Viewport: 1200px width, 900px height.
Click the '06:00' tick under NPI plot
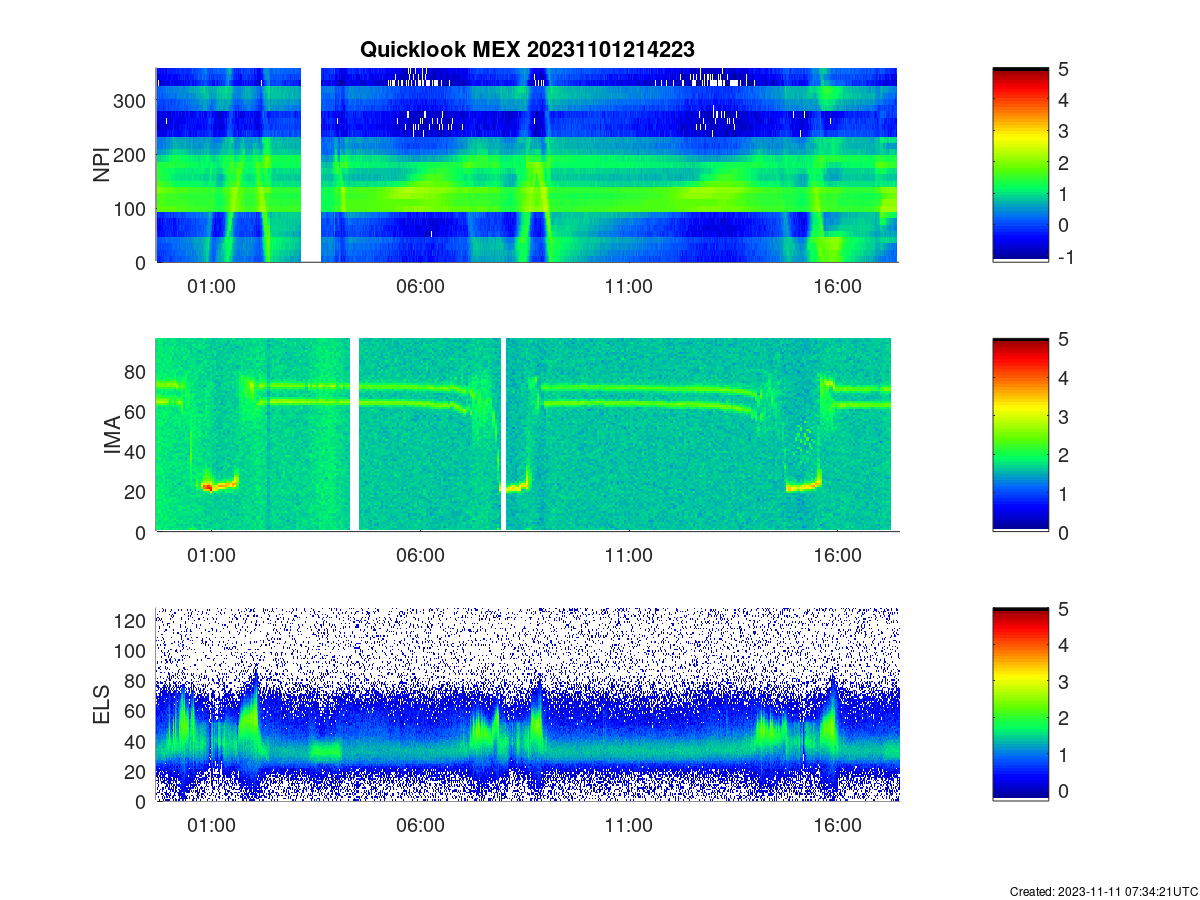[420, 286]
